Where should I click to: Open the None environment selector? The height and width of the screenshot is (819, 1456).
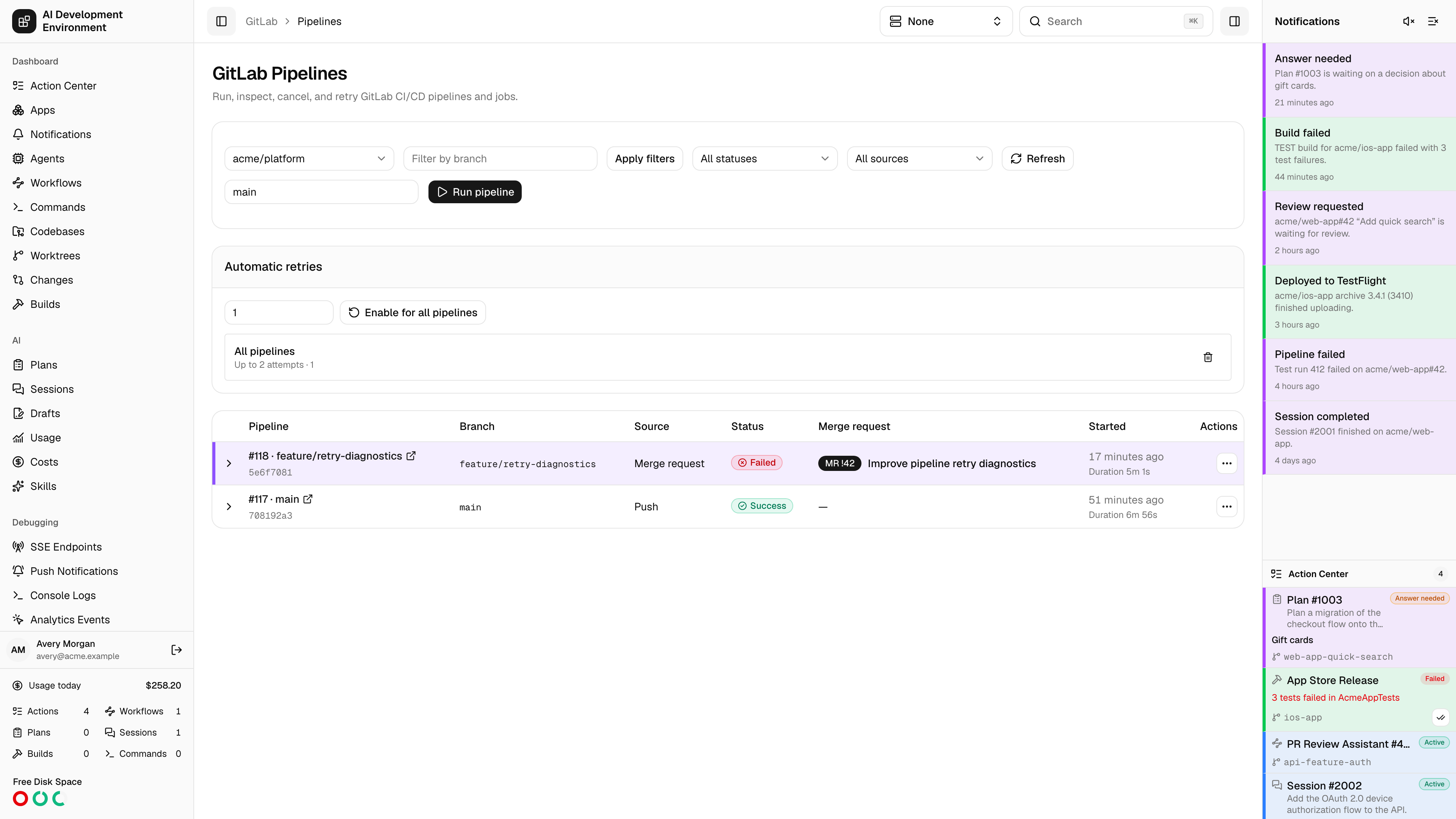[946, 22]
